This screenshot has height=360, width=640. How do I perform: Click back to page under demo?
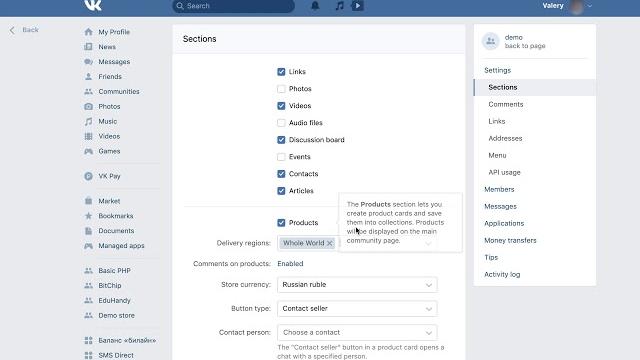pos(525,46)
